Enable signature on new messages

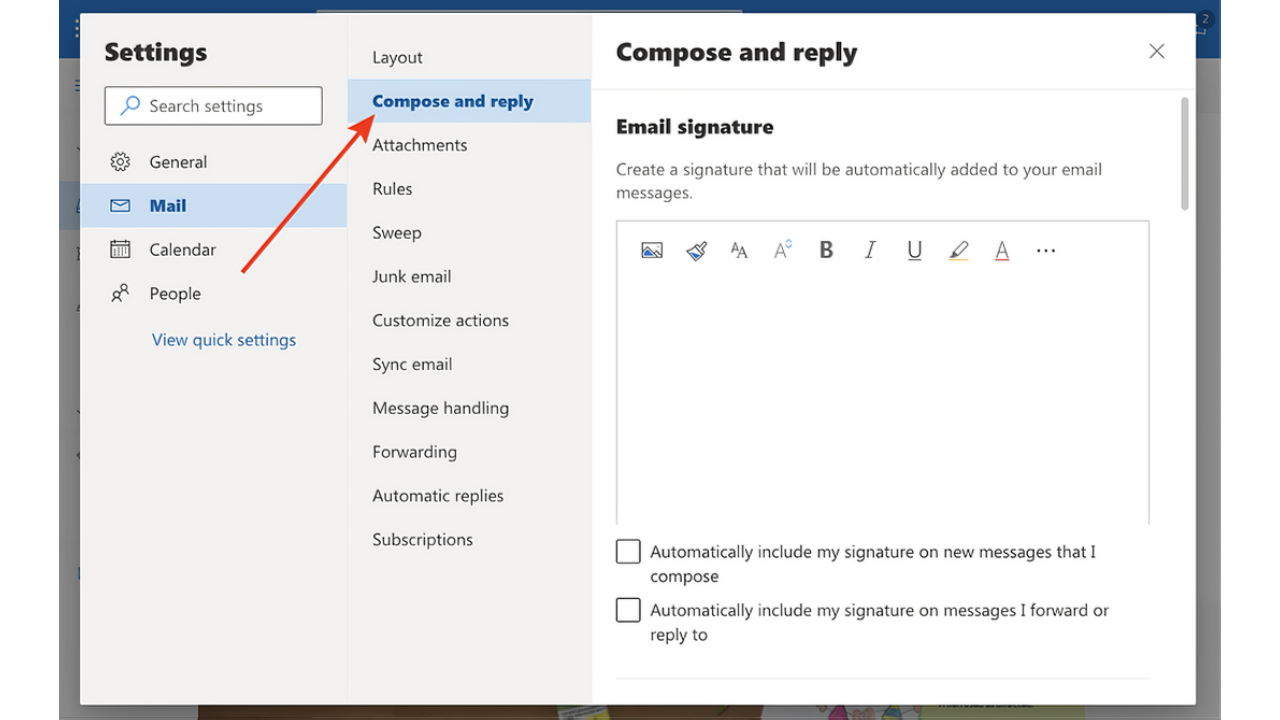coord(627,551)
